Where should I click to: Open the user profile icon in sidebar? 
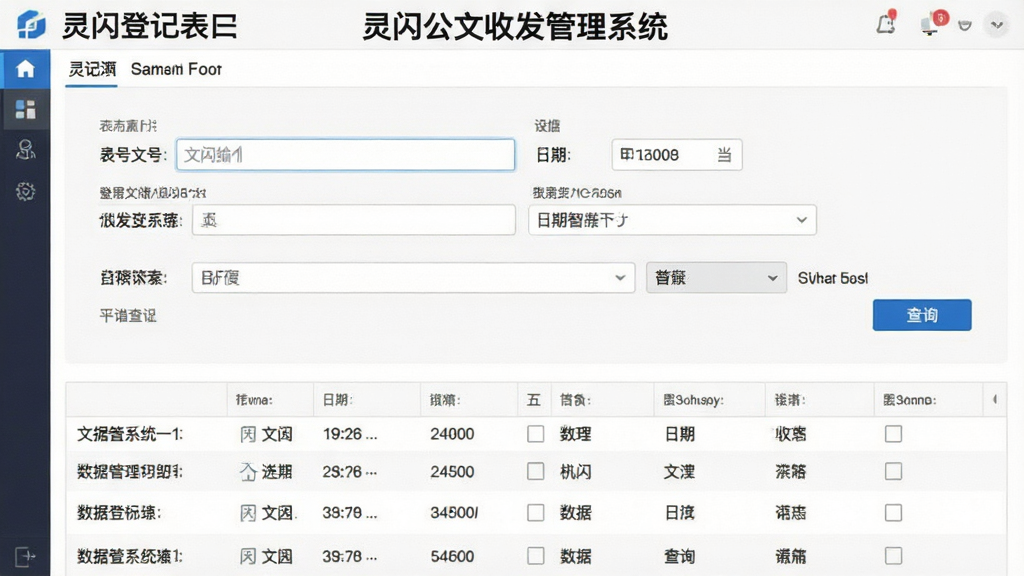click(x=25, y=150)
